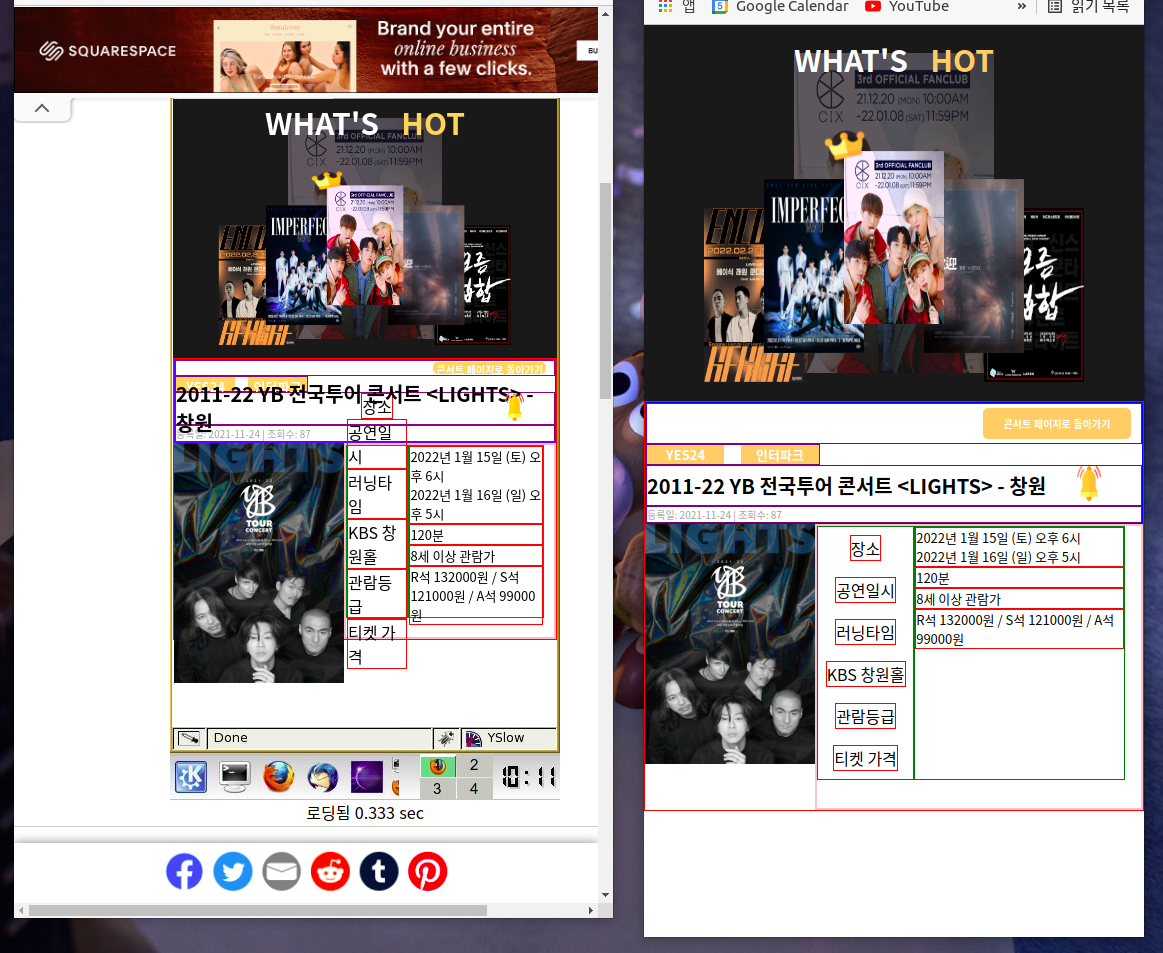This screenshot has width=1163, height=953.
Task: Click the "8세 이상 관람가" value in the right window
Action: pyautogui.click(x=958, y=599)
